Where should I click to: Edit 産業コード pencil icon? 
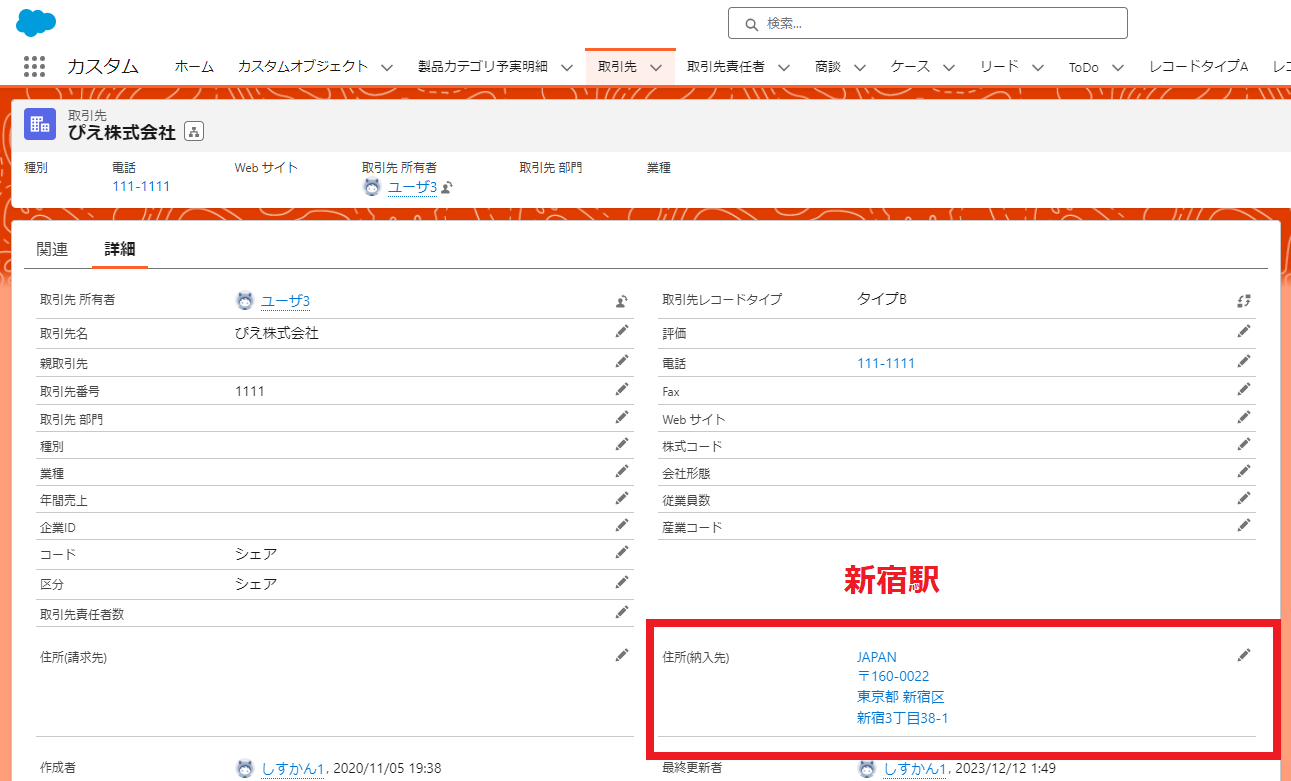[1244, 525]
